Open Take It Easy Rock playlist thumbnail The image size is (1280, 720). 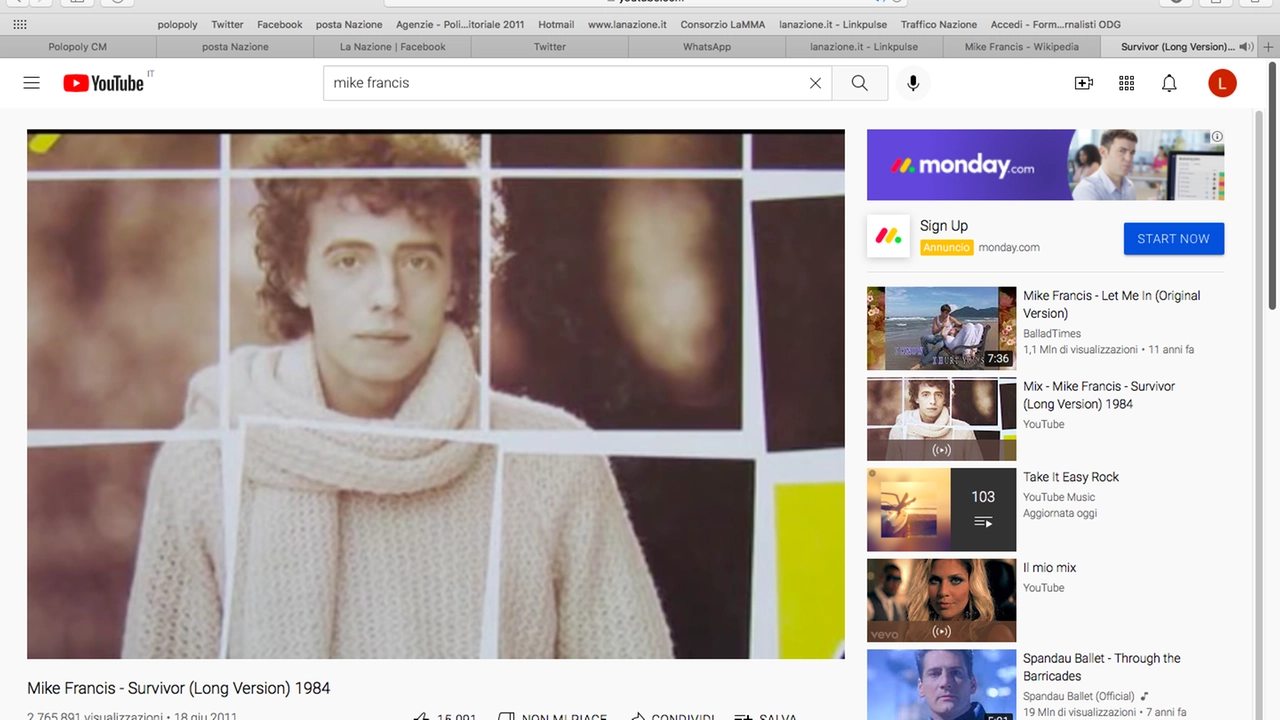[x=941, y=510]
